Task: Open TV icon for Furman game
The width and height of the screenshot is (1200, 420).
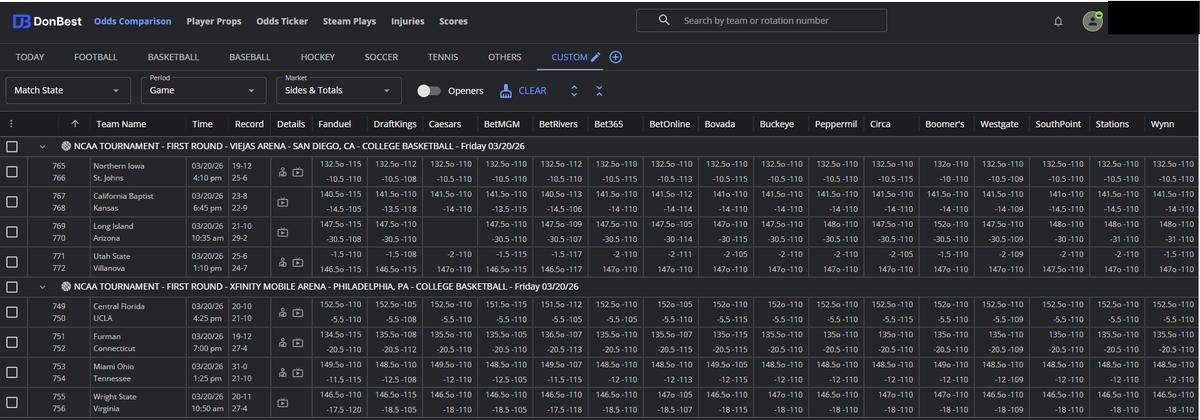Action: tap(298, 341)
